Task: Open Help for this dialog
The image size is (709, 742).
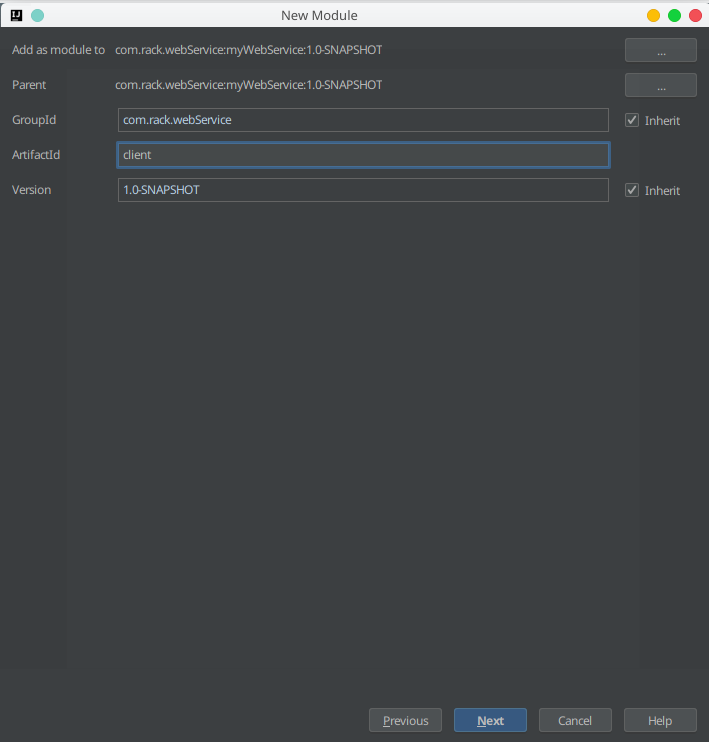Action: click(660, 720)
